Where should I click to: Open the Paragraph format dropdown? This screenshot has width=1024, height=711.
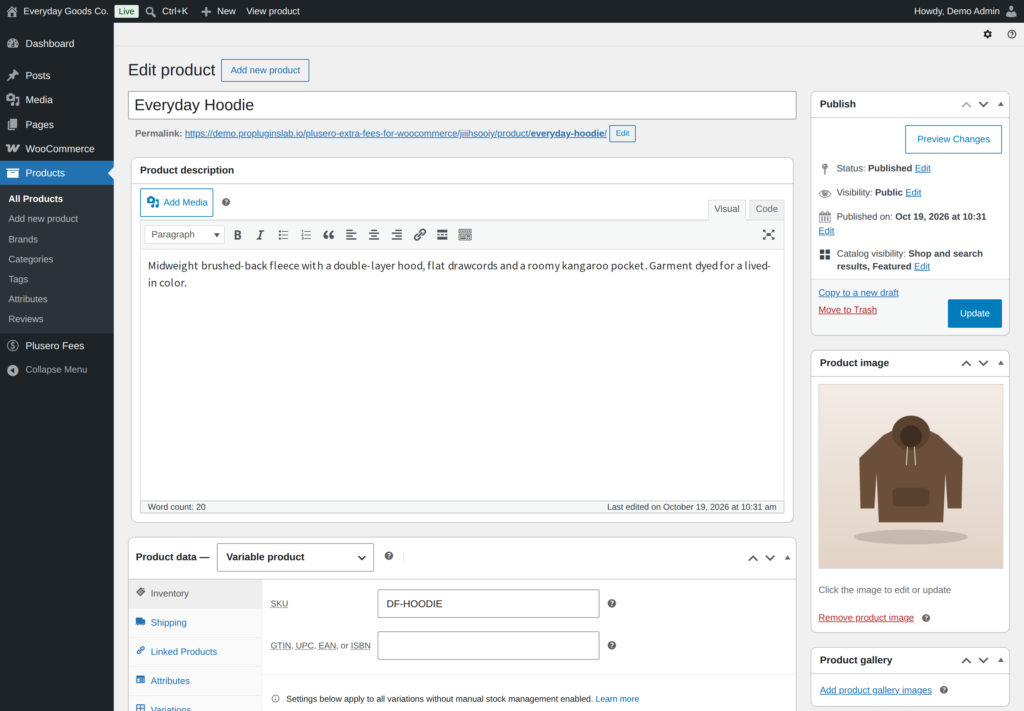click(x=184, y=234)
